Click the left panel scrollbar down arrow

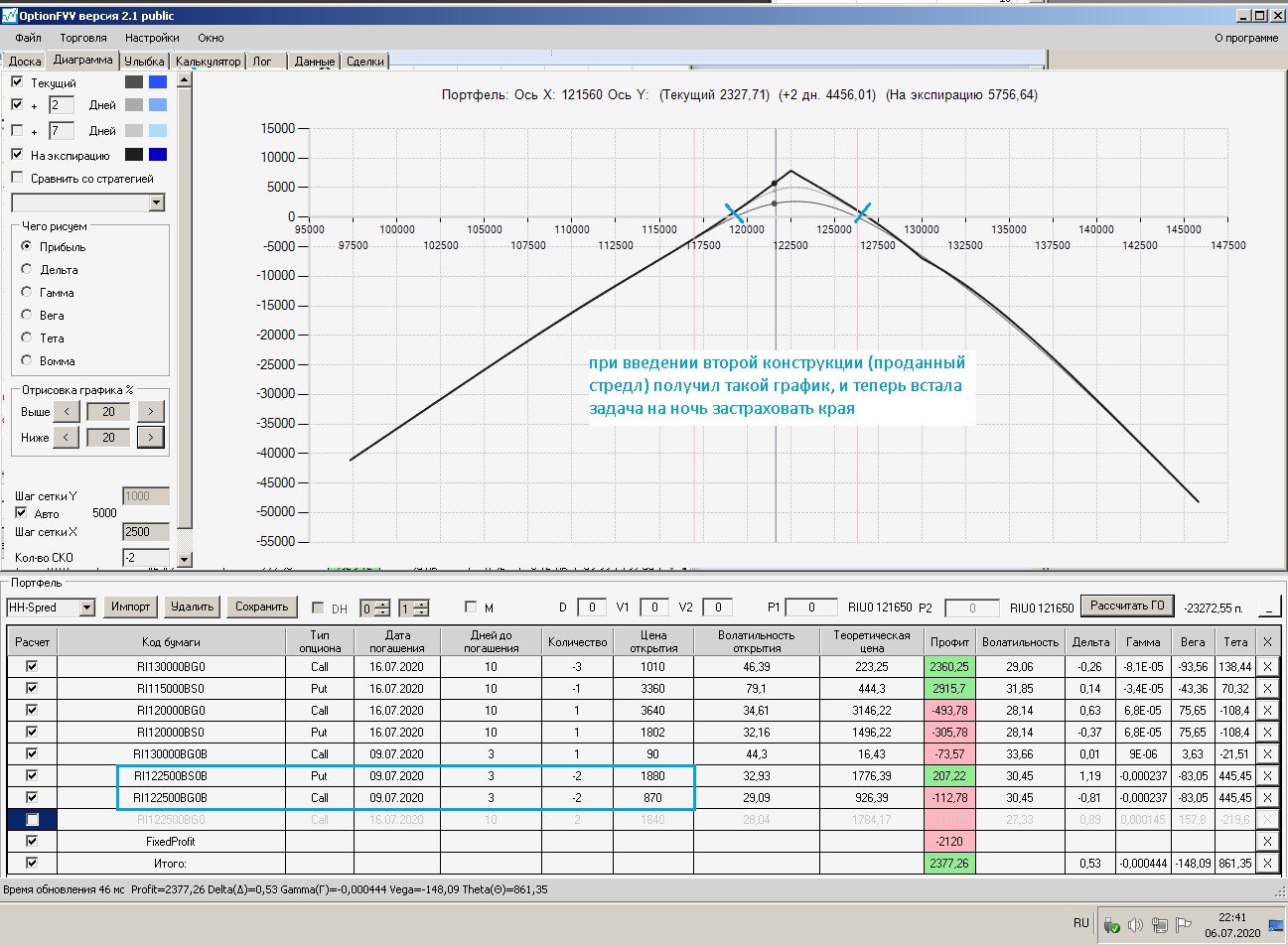[x=184, y=560]
